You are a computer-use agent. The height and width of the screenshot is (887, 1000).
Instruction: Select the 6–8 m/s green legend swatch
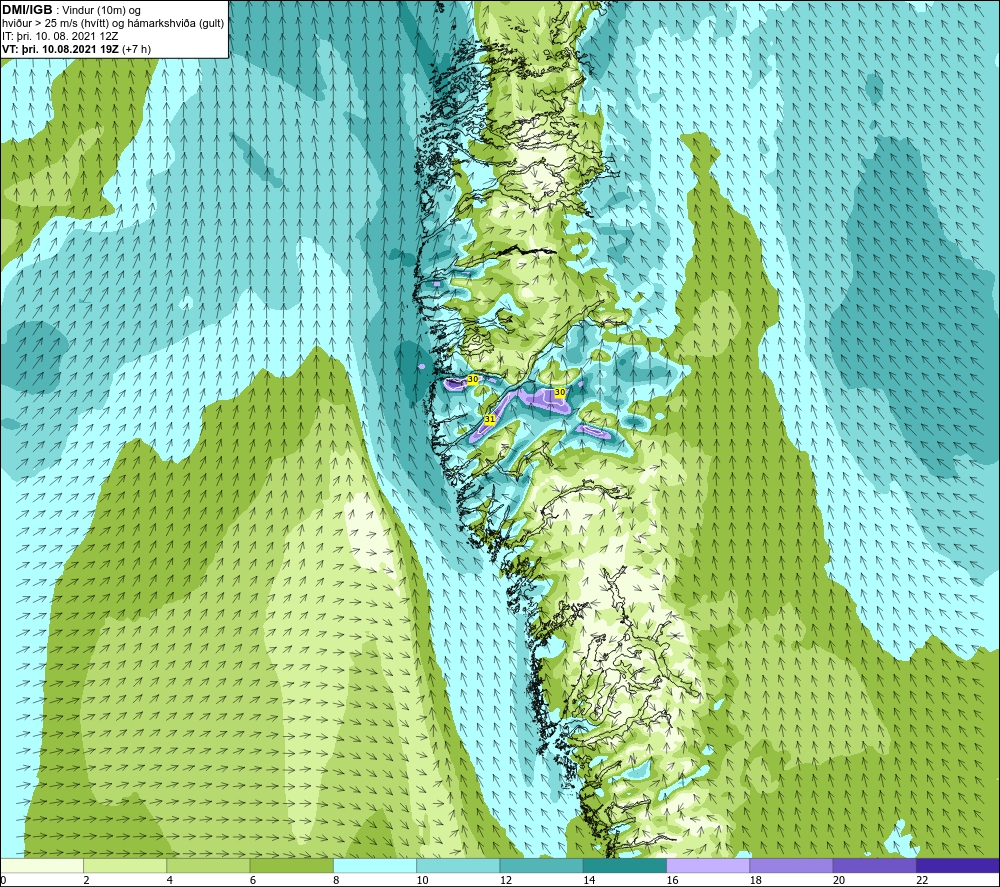(291, 865)
